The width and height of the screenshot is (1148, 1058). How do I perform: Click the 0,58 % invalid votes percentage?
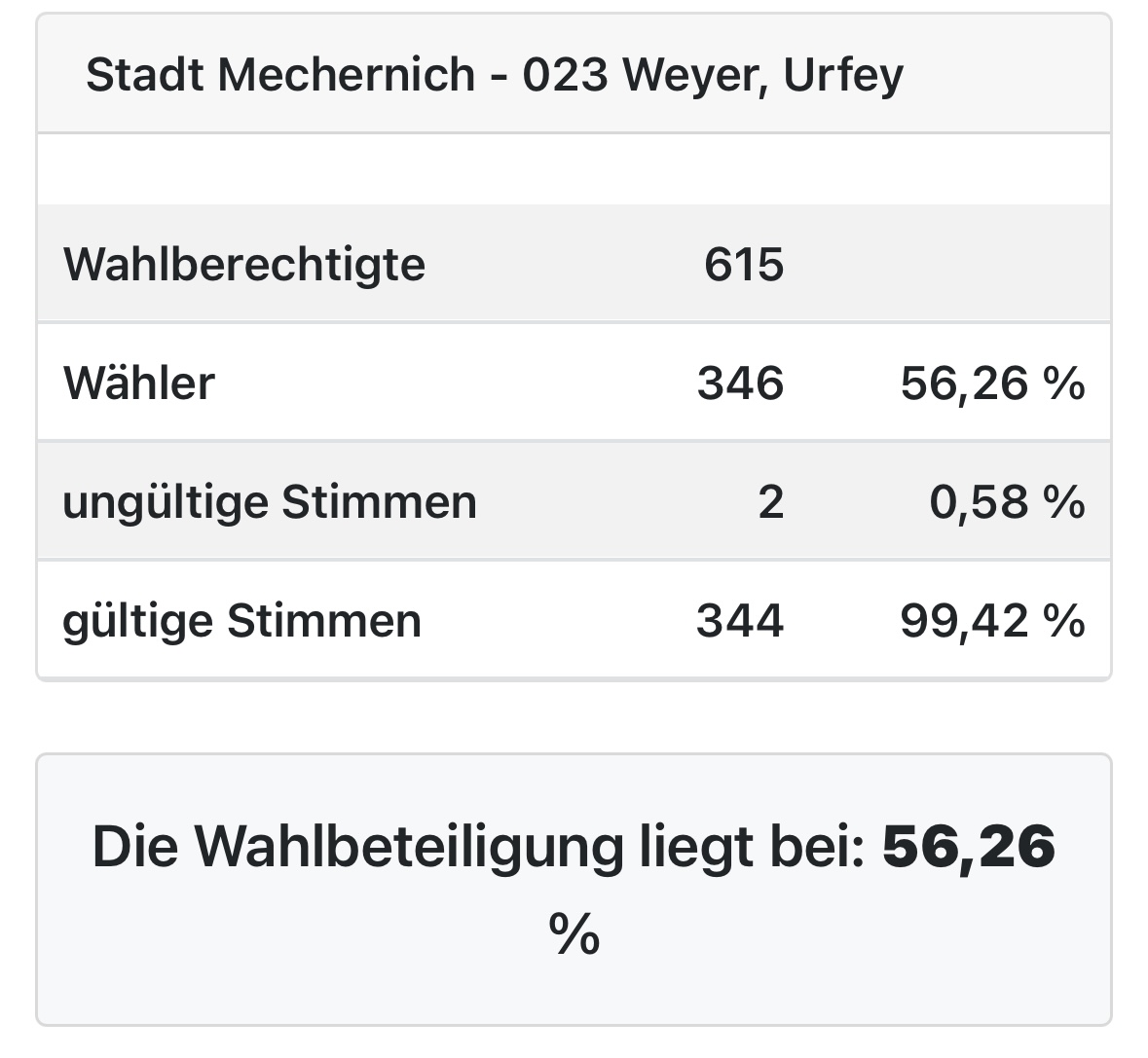pyautogui.click(x=1006, y=502)
